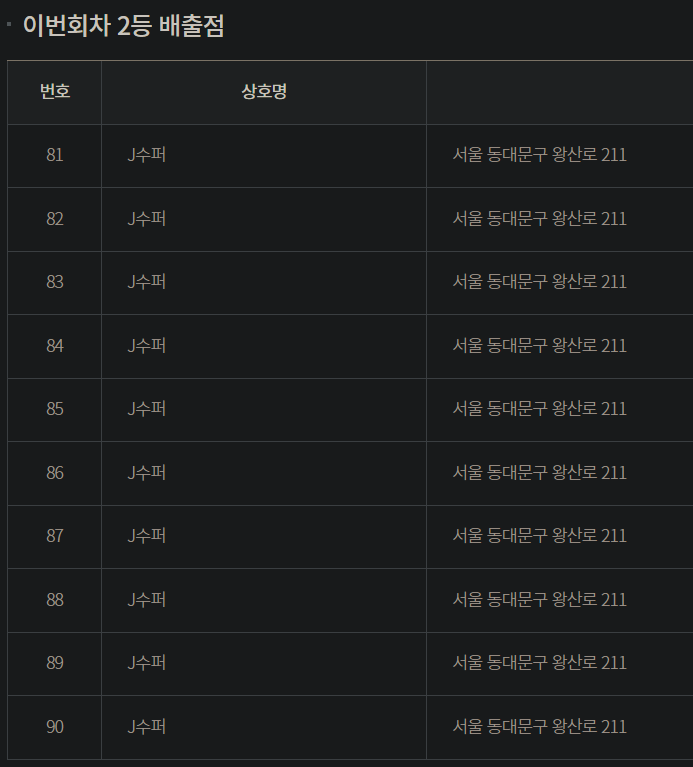The image size is (693, 767).
Task: Click row number 90
Action: click(54, 727)
